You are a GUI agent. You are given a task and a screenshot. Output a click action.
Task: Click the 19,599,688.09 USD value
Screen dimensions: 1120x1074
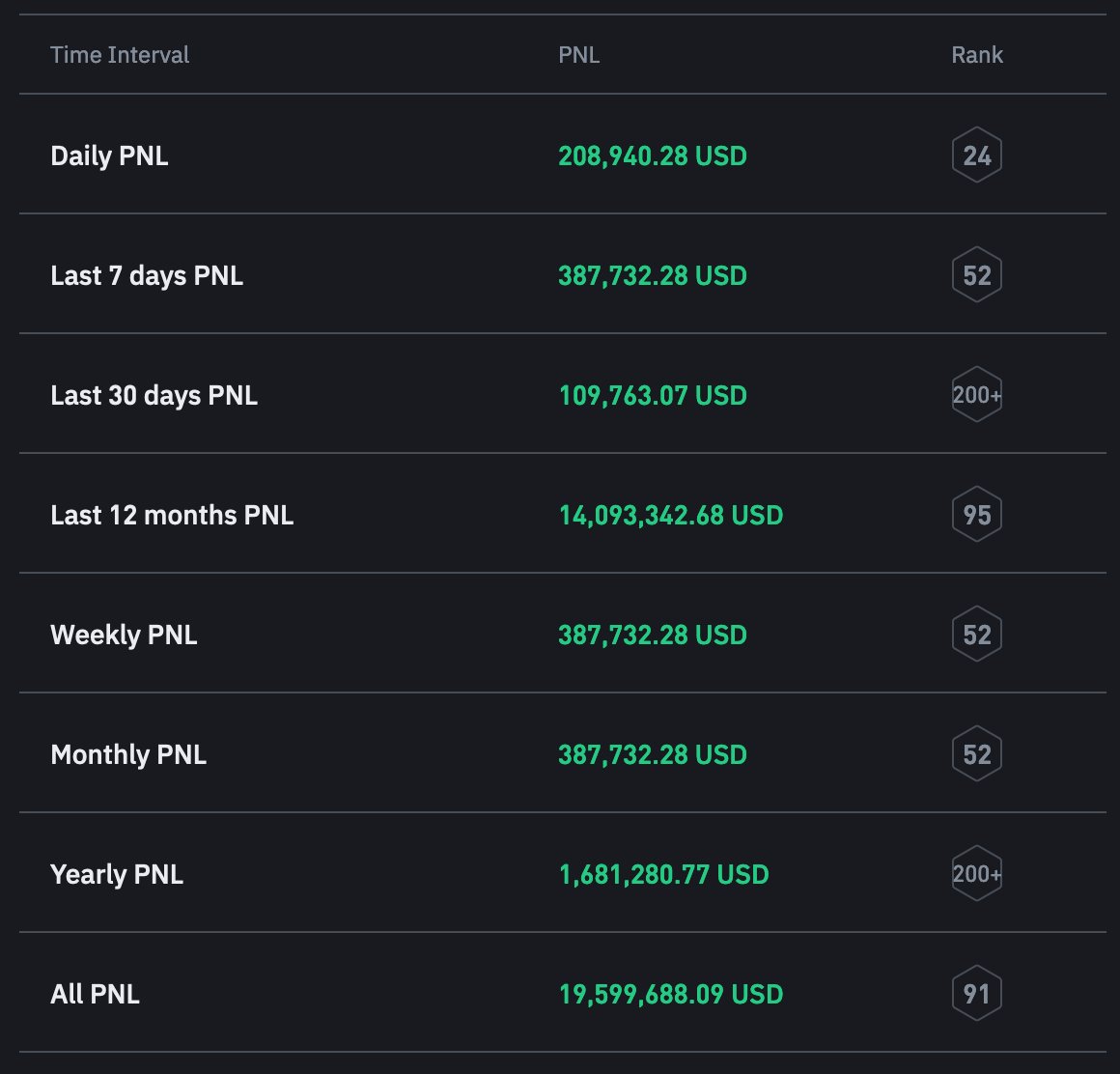671,994
